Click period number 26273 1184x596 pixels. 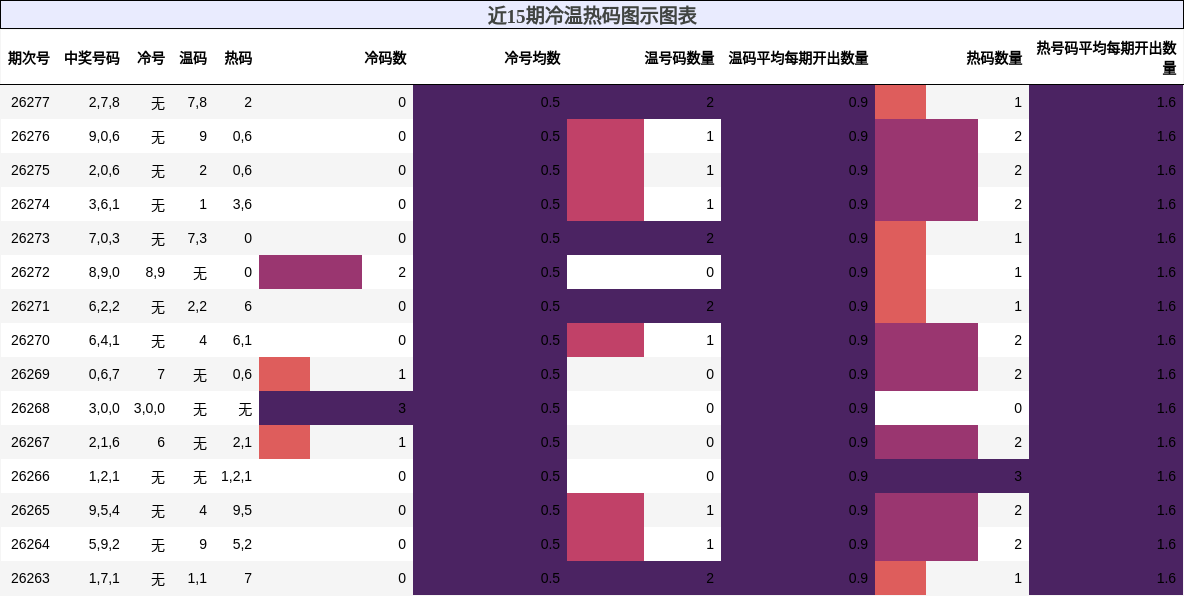pyautogui.click(x=30, y=238)
